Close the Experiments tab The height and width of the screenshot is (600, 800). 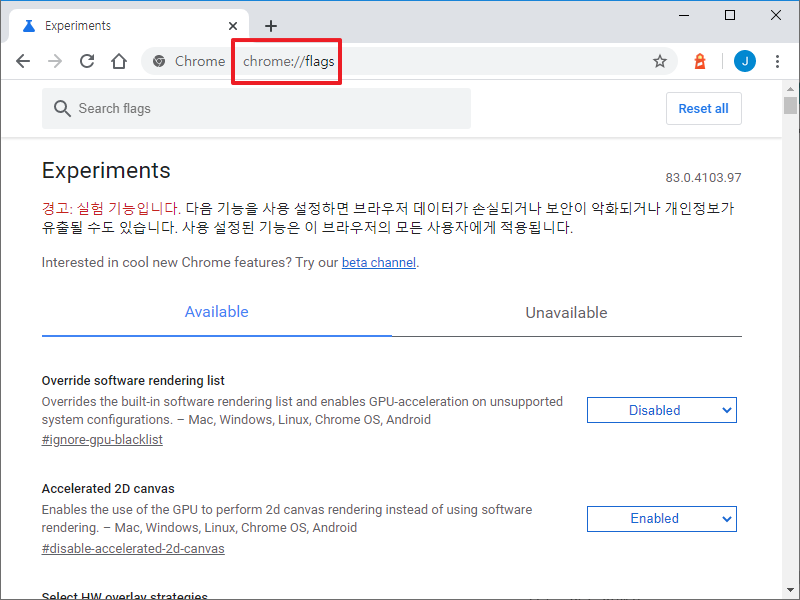click(x=233, y=26)
